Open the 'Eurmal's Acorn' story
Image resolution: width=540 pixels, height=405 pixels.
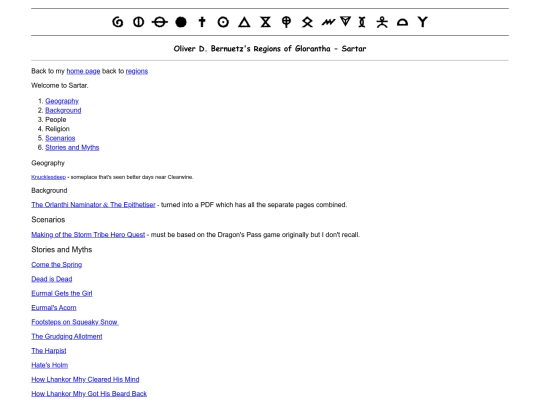pyautogui.click(x=54, y=308)
